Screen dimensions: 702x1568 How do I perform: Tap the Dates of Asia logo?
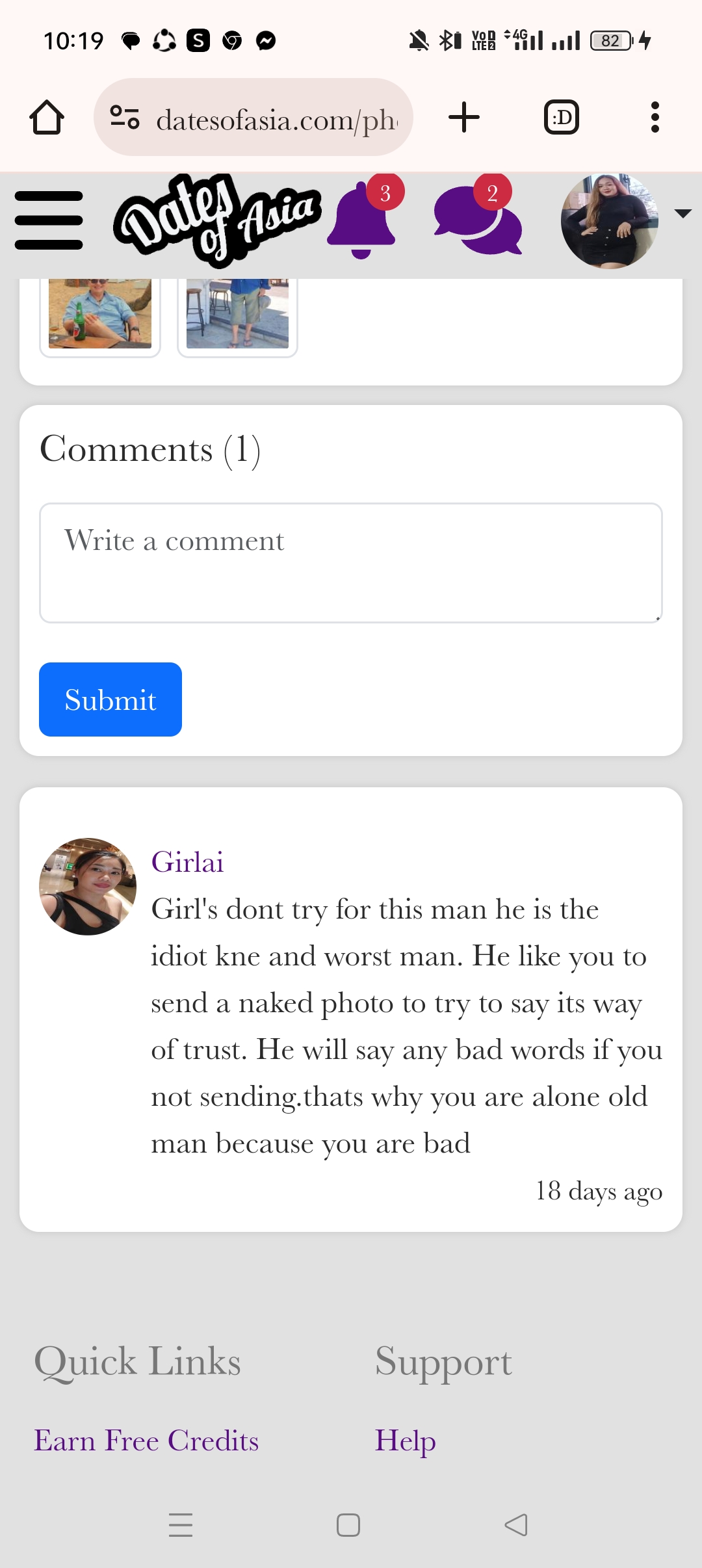point(217,220)
